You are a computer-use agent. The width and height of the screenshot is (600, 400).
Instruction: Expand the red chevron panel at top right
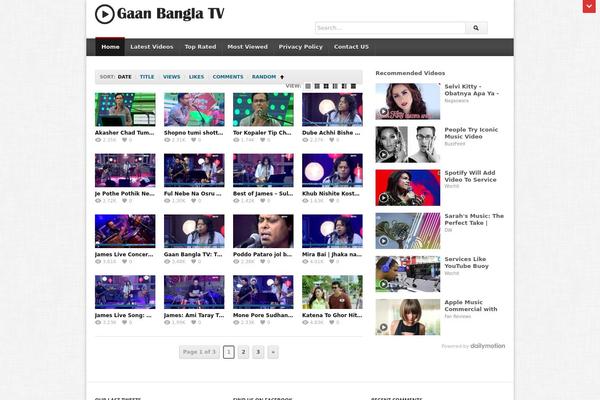[x=589, y=6]
